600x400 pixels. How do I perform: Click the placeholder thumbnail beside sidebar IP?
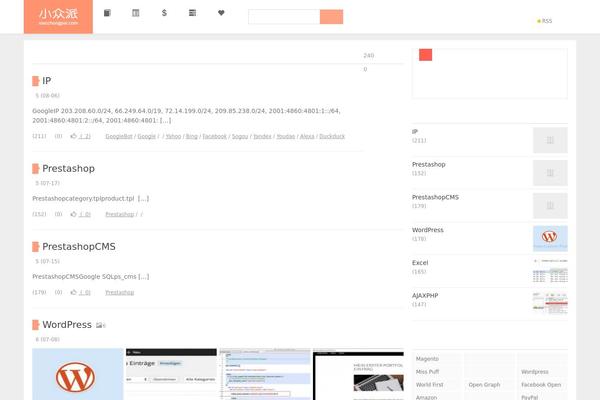tap(550, 140)
